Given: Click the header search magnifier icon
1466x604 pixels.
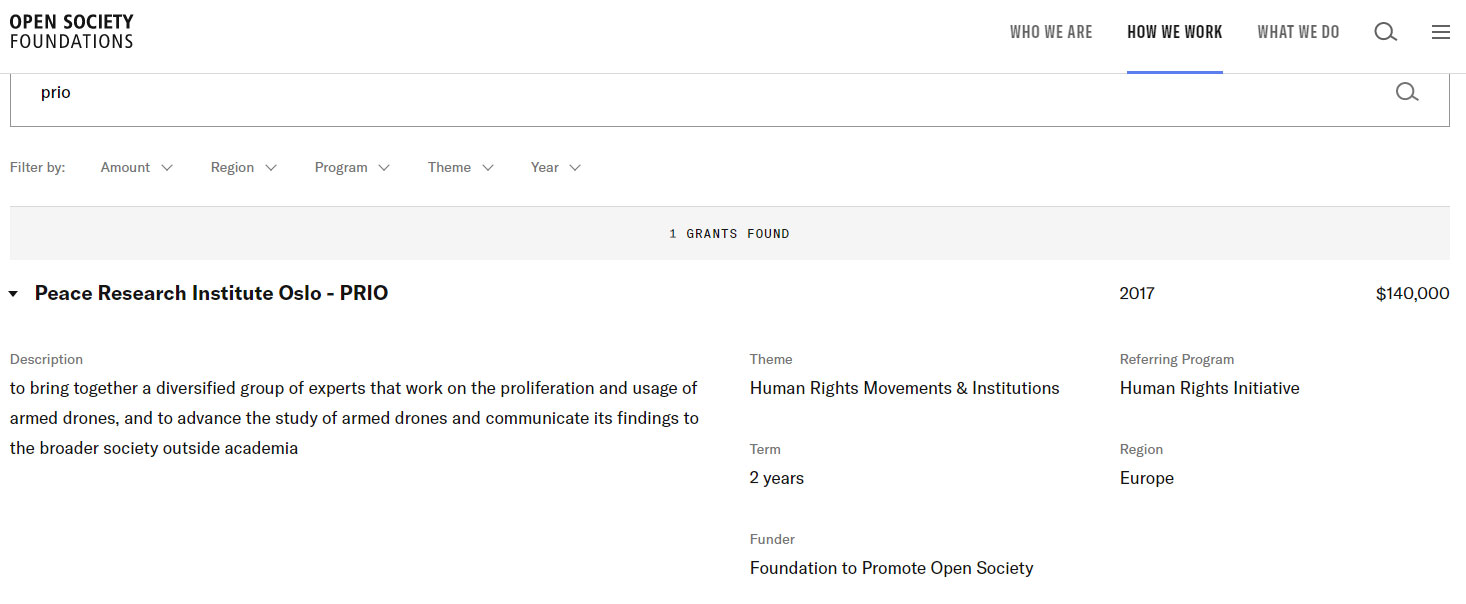Looking at the screenshot, I should coord(1385,32).
